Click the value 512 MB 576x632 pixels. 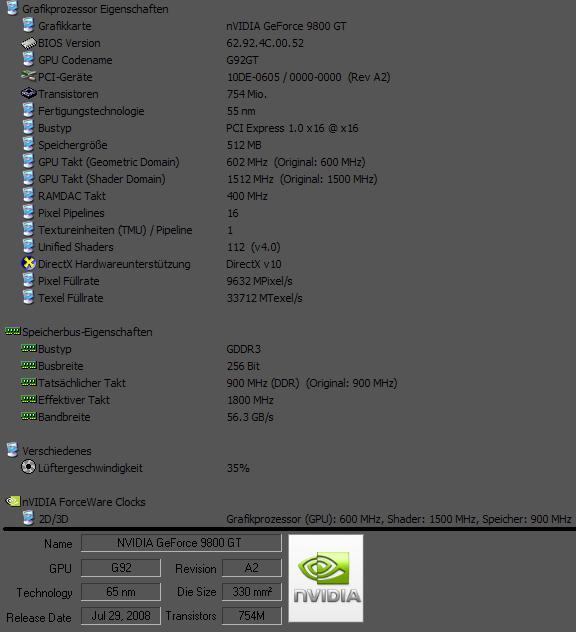[x=244, y=145]
